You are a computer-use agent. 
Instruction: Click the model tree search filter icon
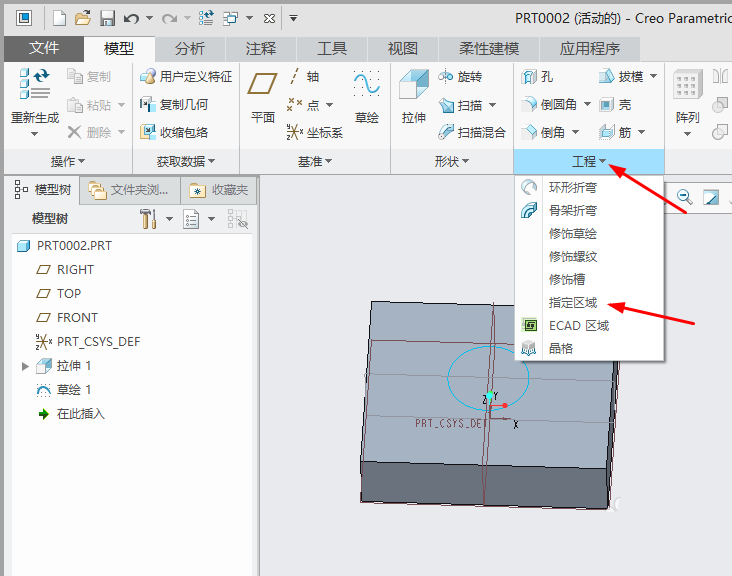(238, 218)
